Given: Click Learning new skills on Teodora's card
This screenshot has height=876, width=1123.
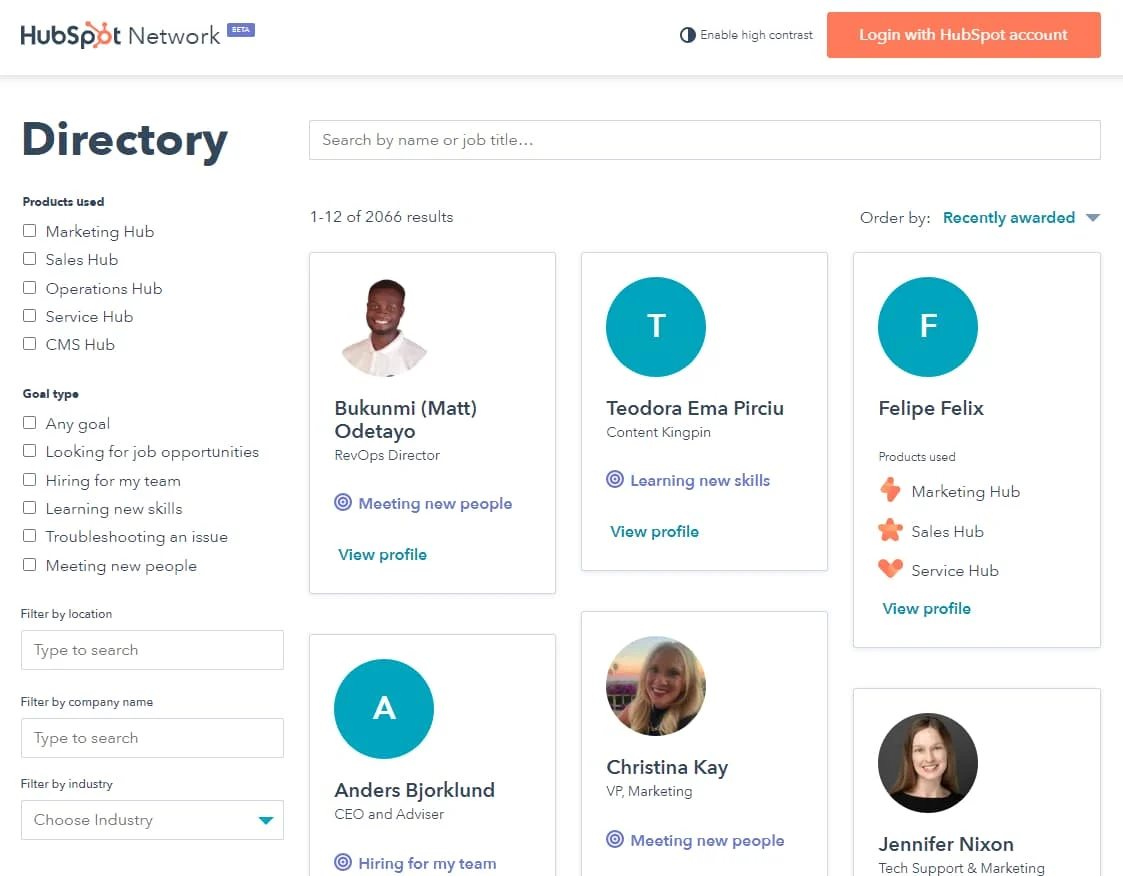Looking at the screenshot, I should click(x=700, y=480).
